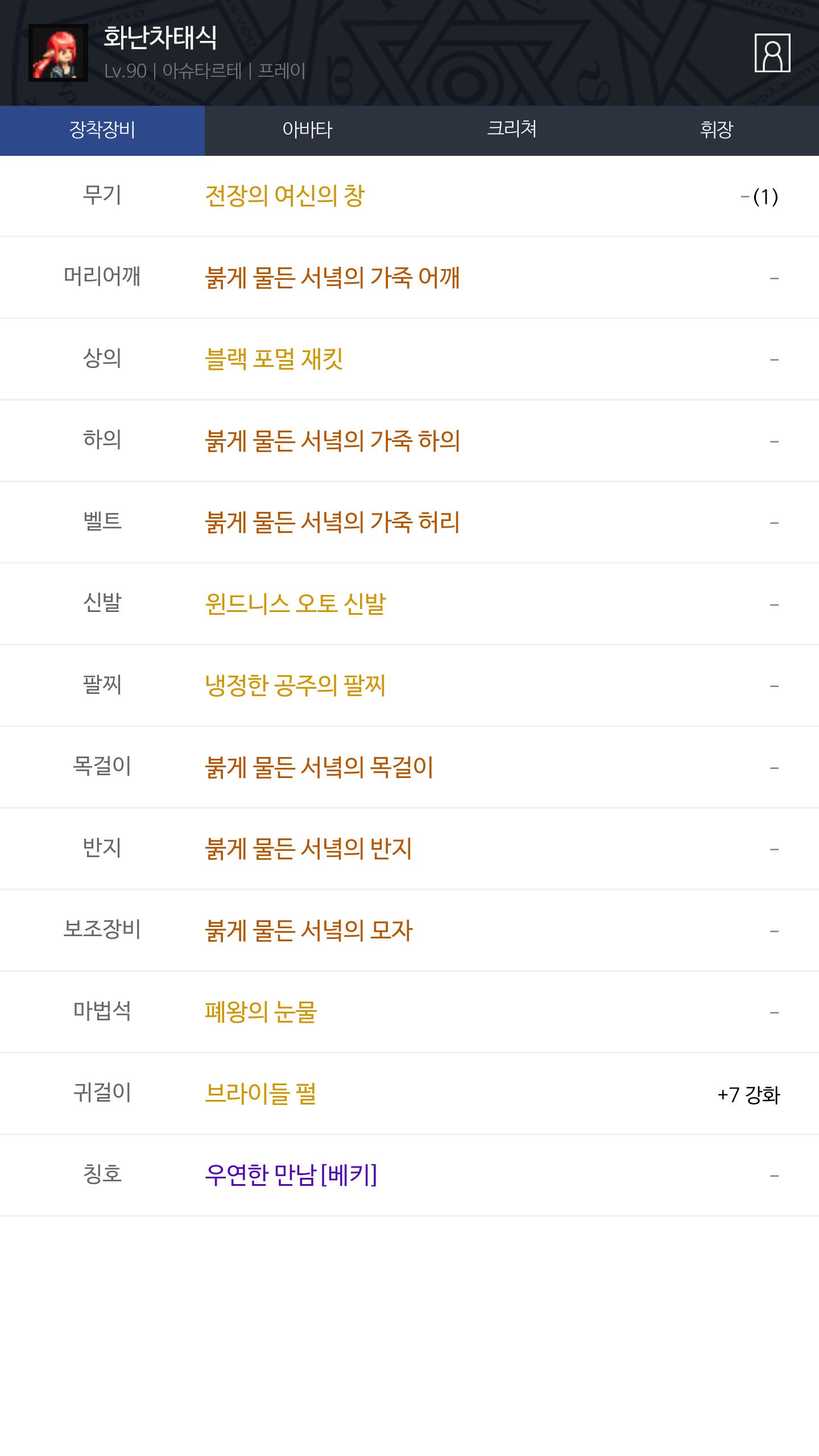
Task: Open sub-equipment 붉게 물든 서녘의 모자
Action: click(x=308, y=930)
